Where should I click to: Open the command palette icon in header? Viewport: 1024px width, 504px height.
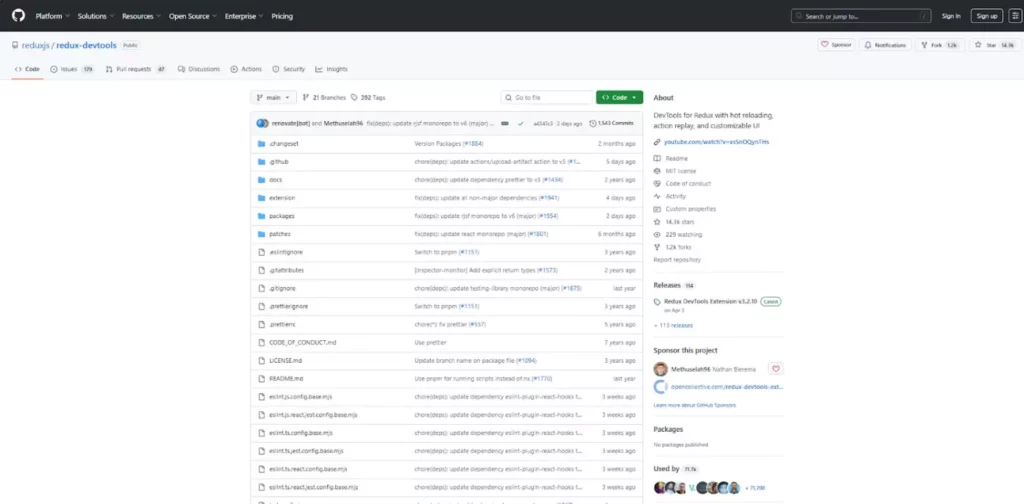(1014, 16)
